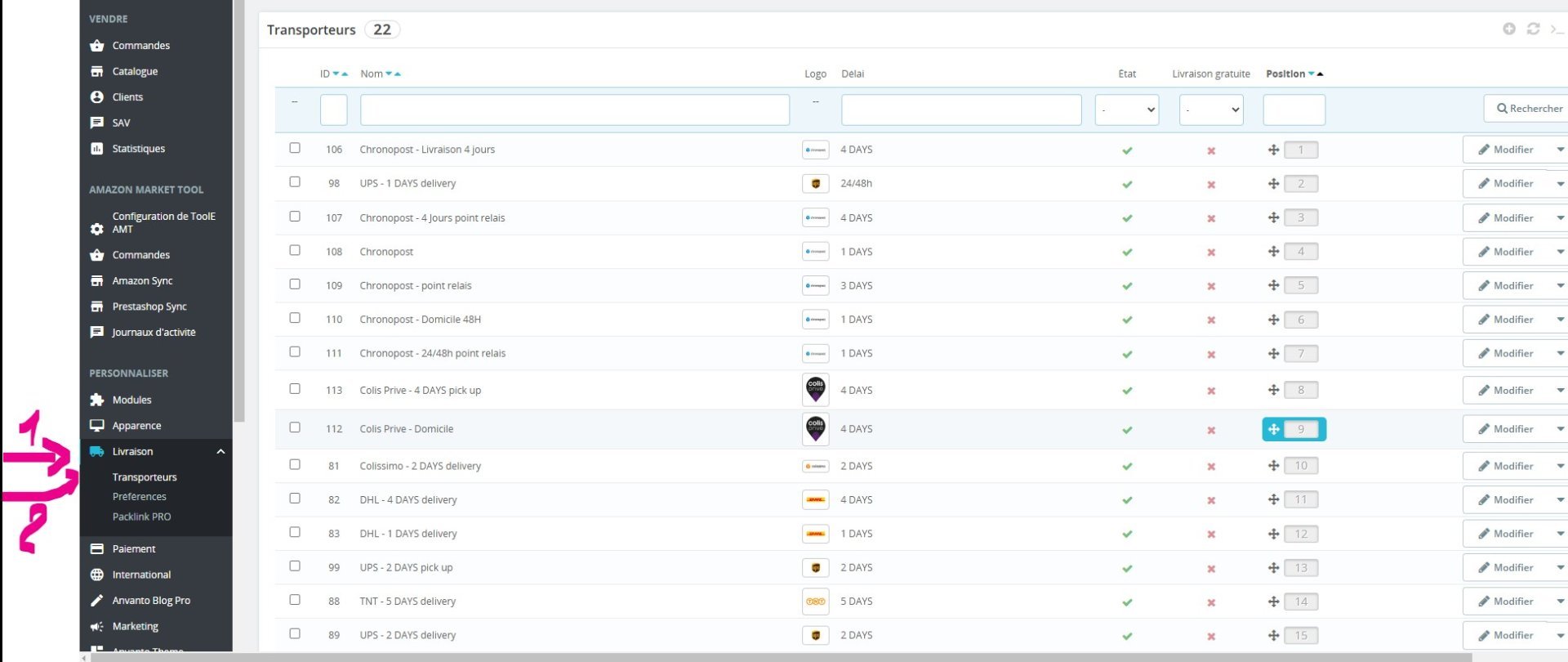1568x662 pixels.
Task: Open the Livraison gratuite filter dropdown
Action: click(1211, 110)
